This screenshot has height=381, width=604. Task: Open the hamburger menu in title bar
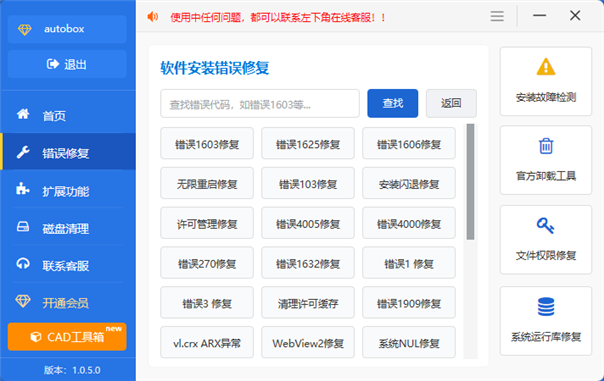(497, 16)
